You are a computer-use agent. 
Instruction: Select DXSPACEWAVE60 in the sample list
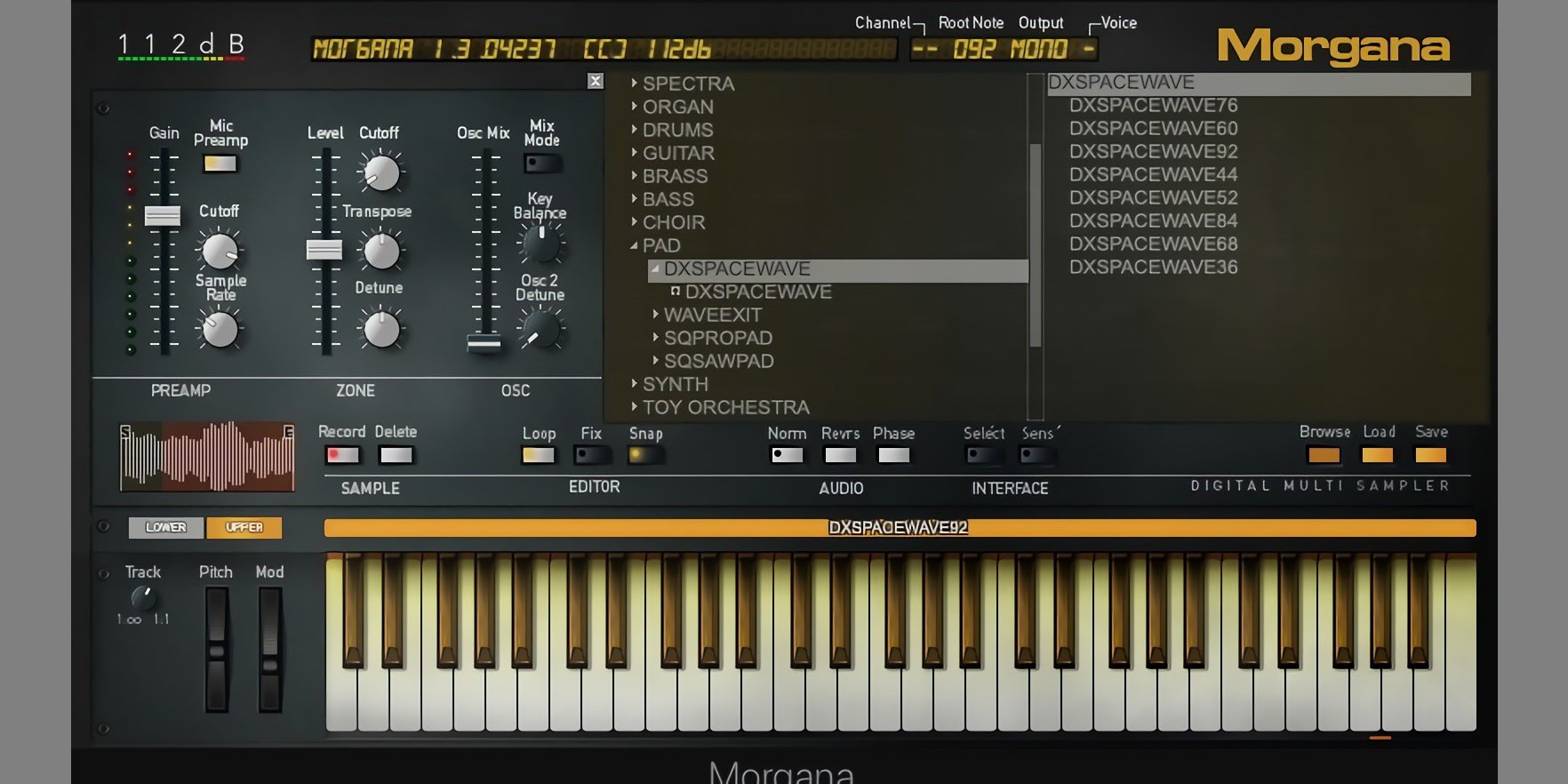pyautogui.click(x=1153, y=128)
